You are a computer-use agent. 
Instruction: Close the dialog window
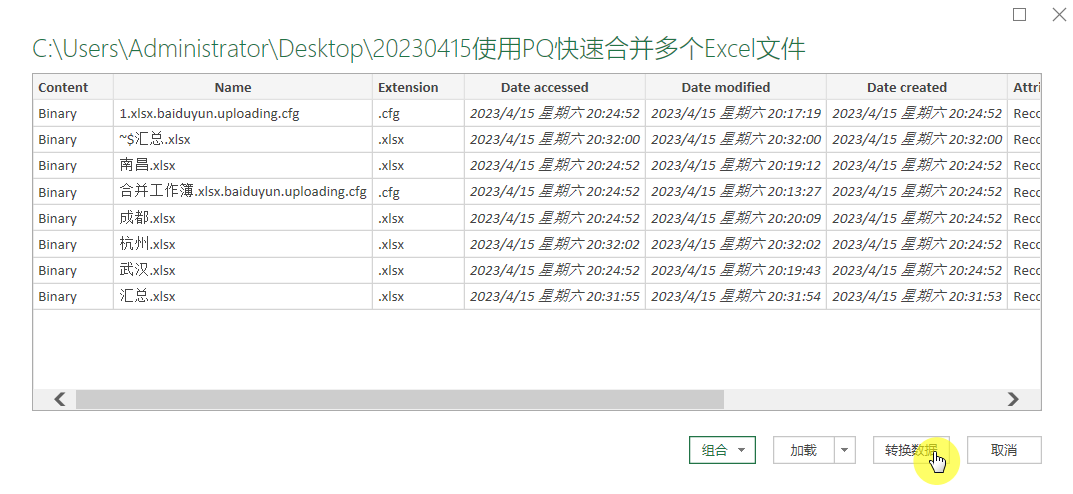point(1059,14)
